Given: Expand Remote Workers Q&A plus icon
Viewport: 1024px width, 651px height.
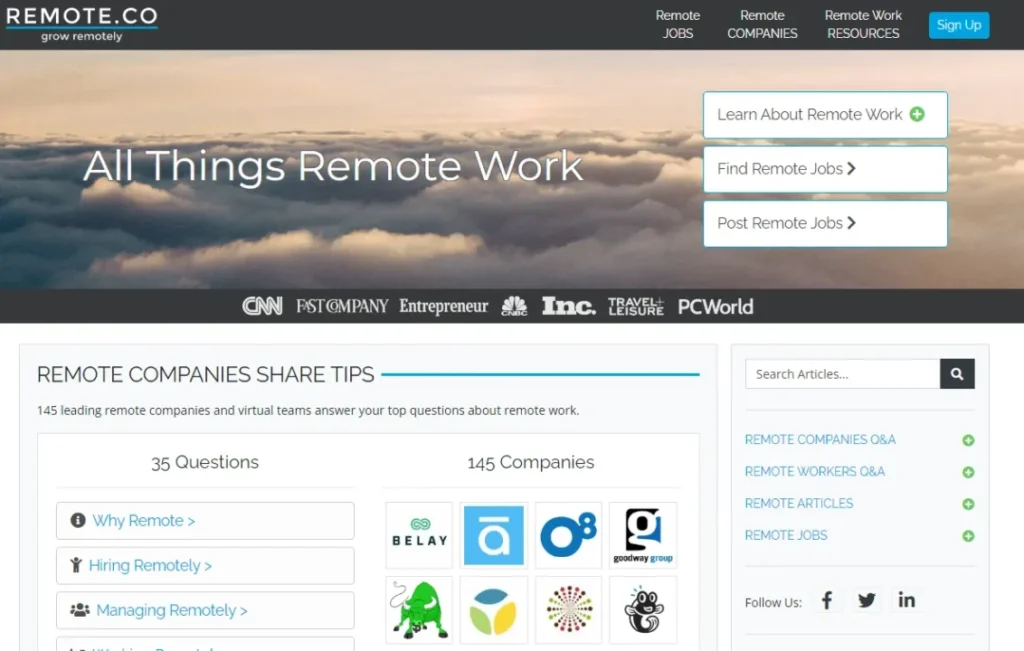Looking at the screenshot, I should pyautogui.click(x=968, y=472).
